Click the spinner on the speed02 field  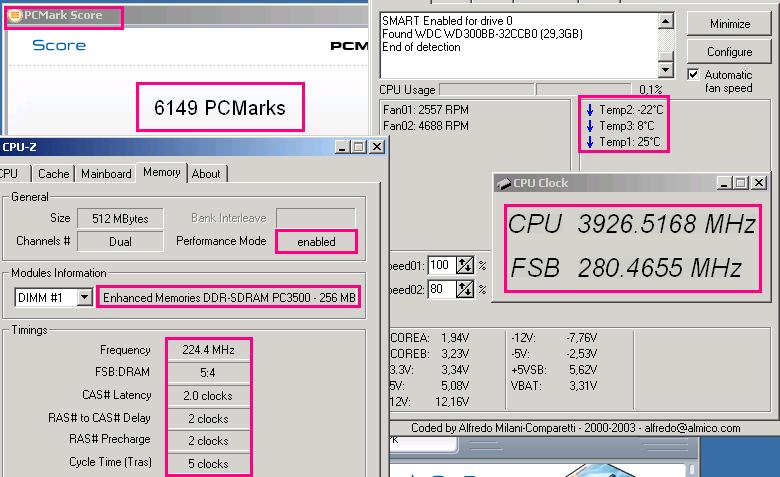click(465, 289)
